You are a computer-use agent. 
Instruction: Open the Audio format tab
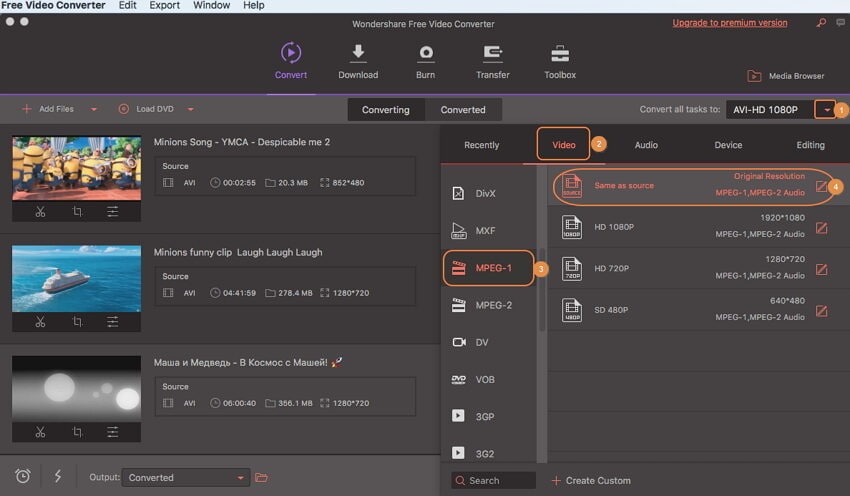[646, 145]
